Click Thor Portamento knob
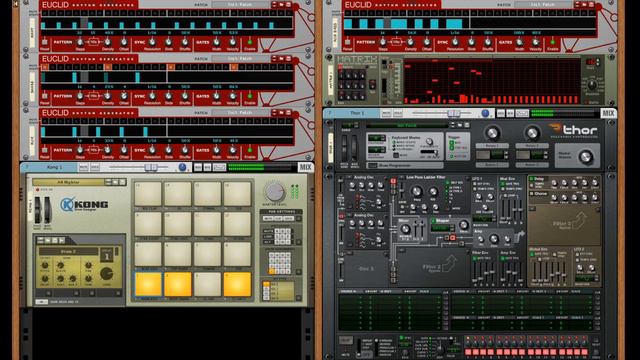This screenshot has height=360, width=640. click(429, 142)
